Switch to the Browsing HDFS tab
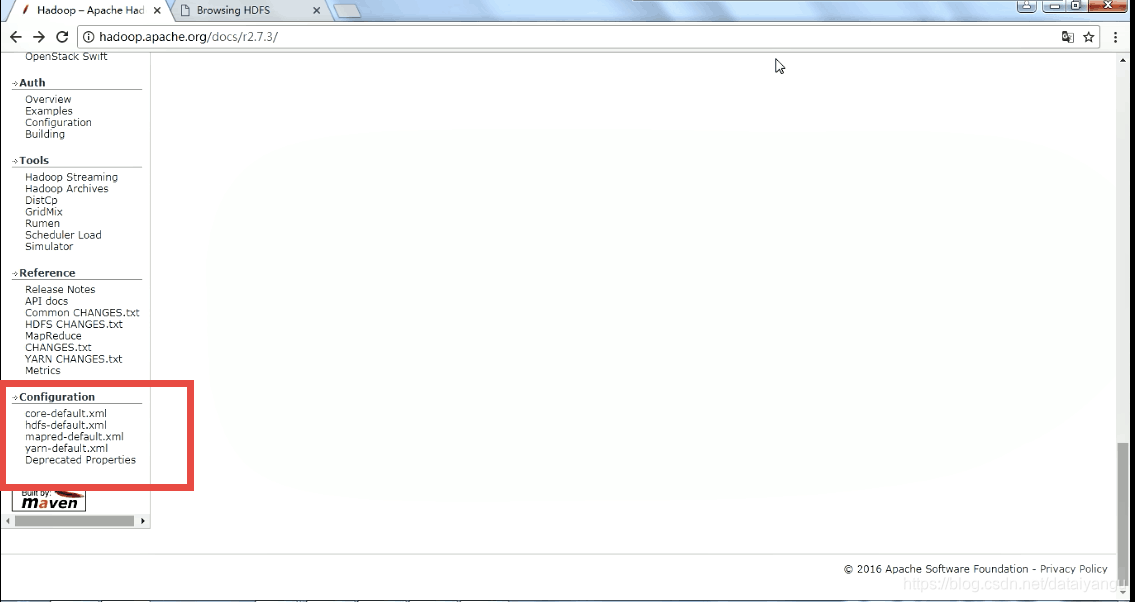Screen dimensions: 1135x602 [x=250, y=11]
